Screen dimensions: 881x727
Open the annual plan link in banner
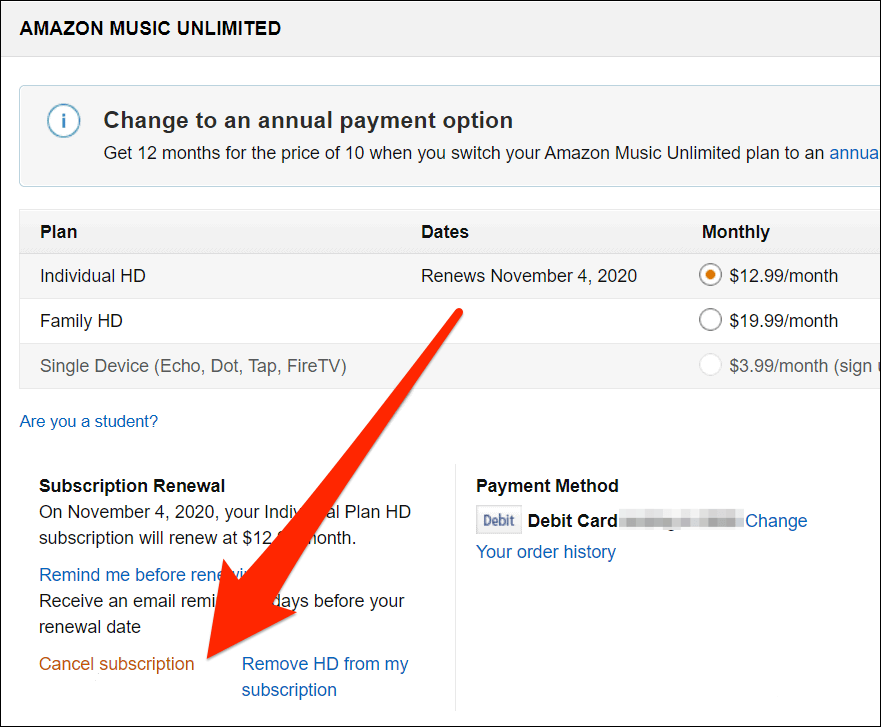[854, 153]
